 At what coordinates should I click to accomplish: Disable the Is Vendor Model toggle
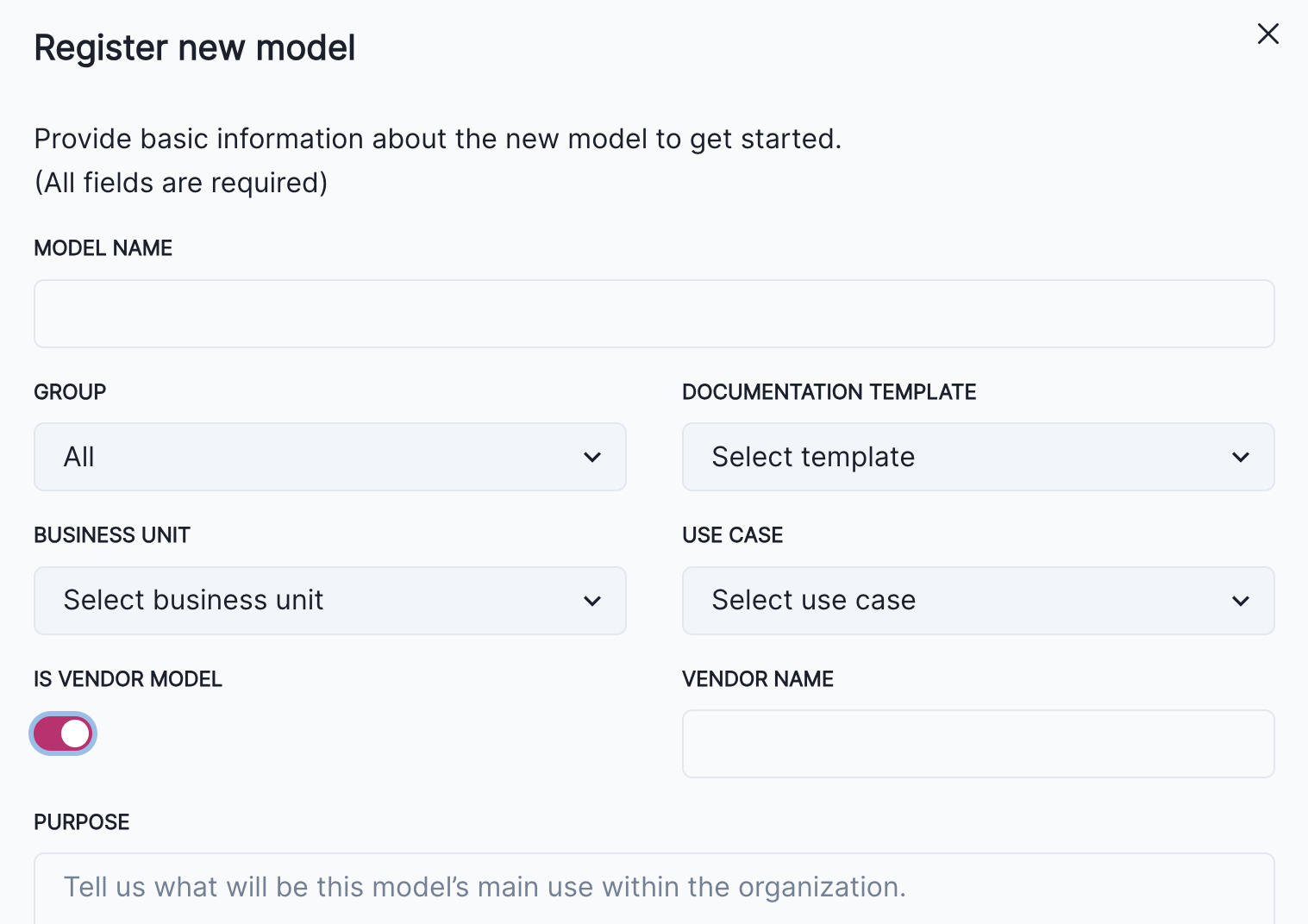[x=62, y=734]
